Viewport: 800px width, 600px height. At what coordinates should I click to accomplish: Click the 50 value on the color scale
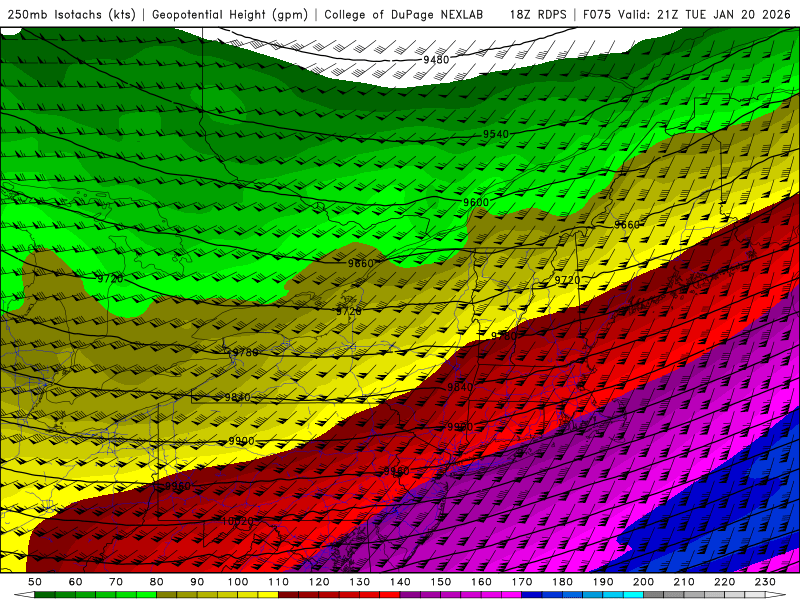(x=35, y=582)
